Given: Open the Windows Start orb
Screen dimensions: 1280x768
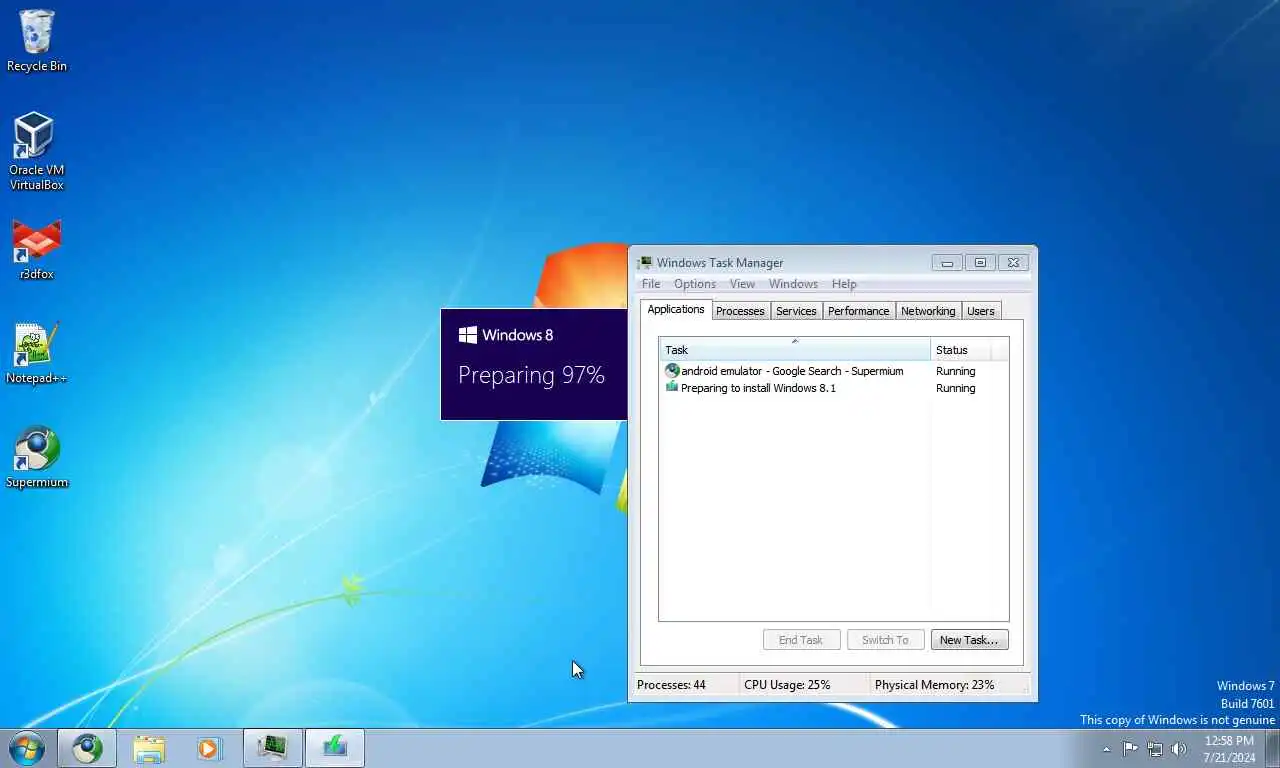Looking at the screenshot, I should click(26, 748).
